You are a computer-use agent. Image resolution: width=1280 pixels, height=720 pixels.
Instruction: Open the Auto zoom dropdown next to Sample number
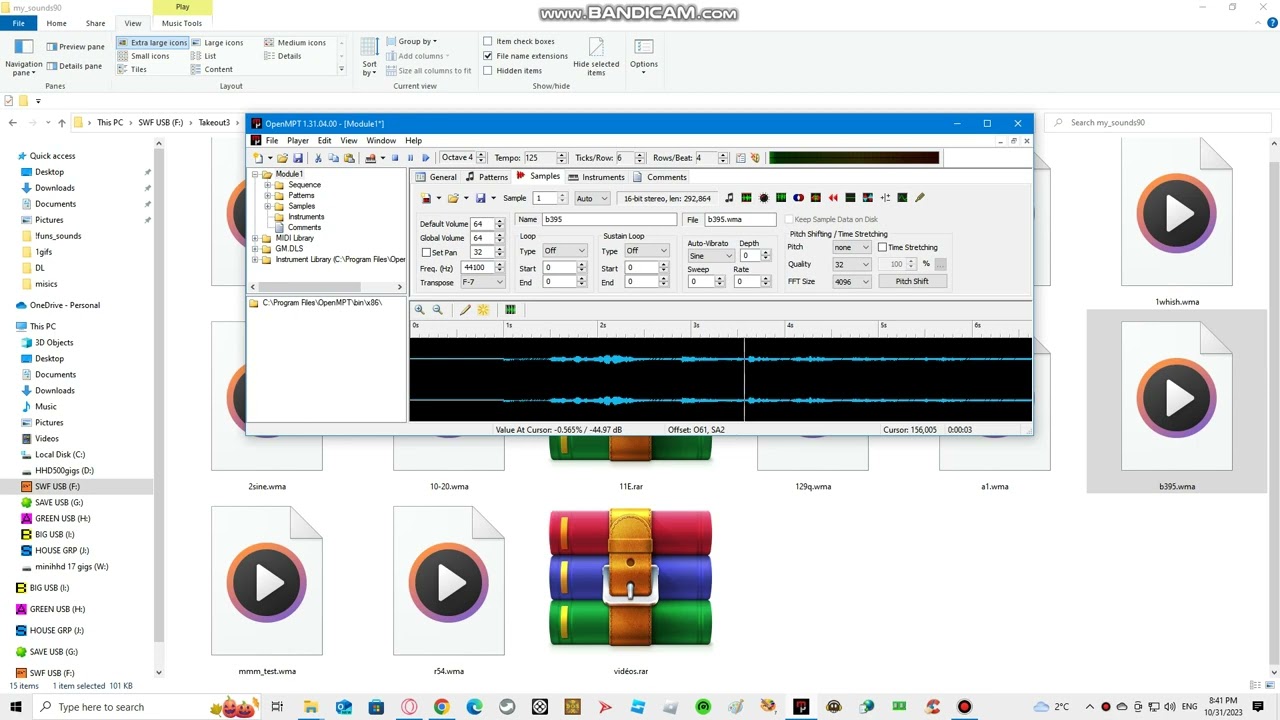[x=590, y=198]
